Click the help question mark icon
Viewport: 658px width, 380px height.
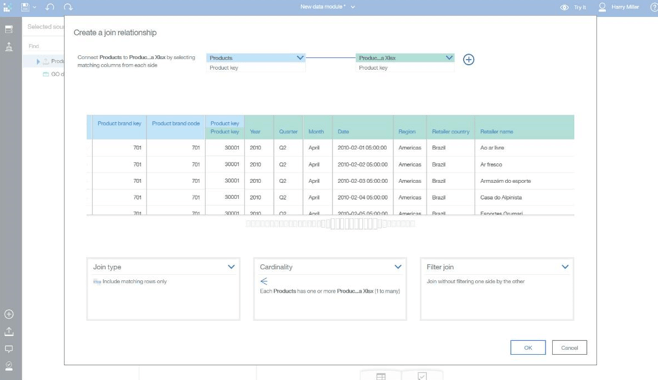pos(654,7)
